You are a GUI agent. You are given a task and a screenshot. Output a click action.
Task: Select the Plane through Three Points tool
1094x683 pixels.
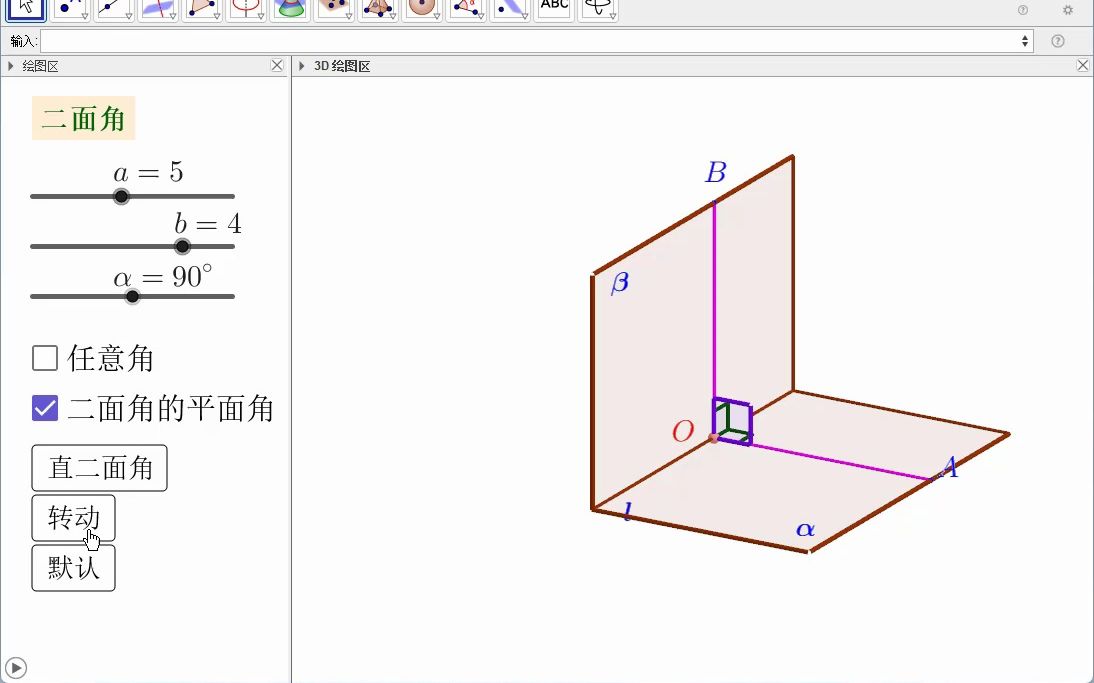tap(334, 8)
